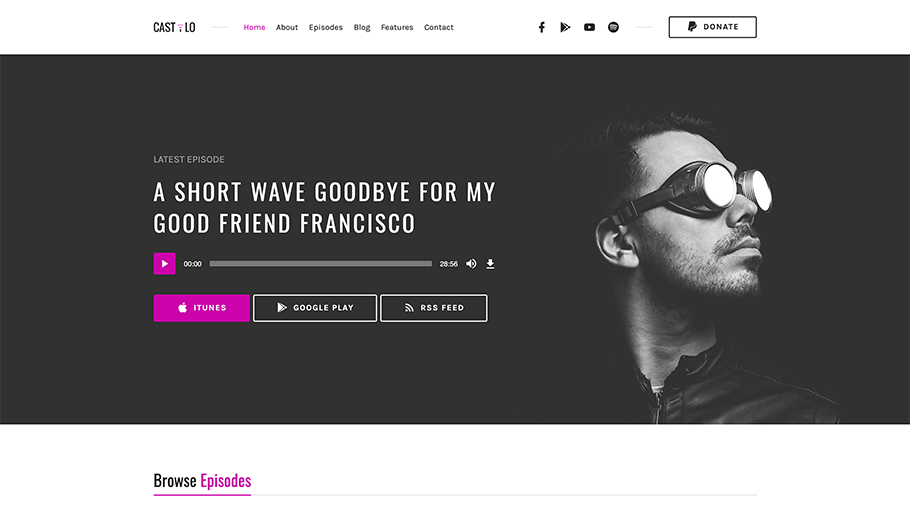Go to the Home menu item

click(254, 27)
